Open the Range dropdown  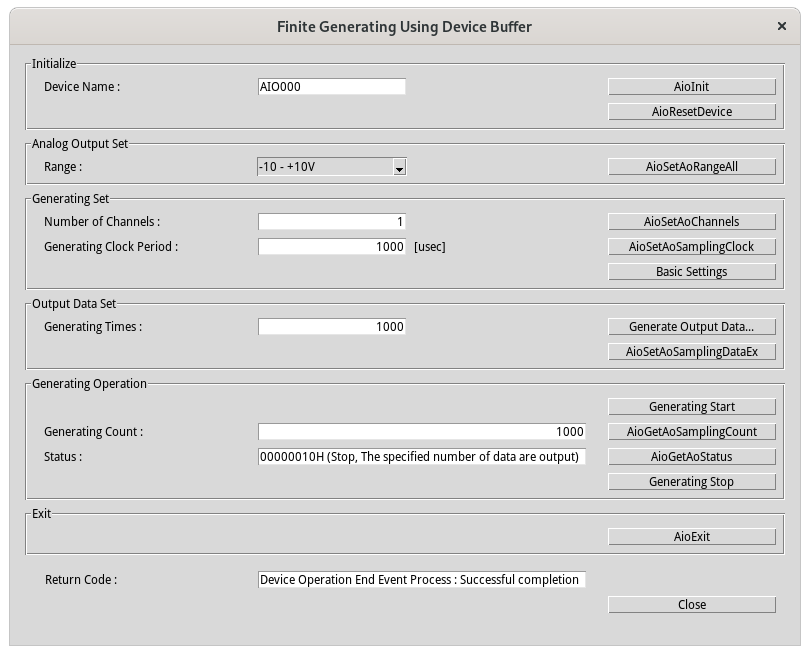pos(332,167)
